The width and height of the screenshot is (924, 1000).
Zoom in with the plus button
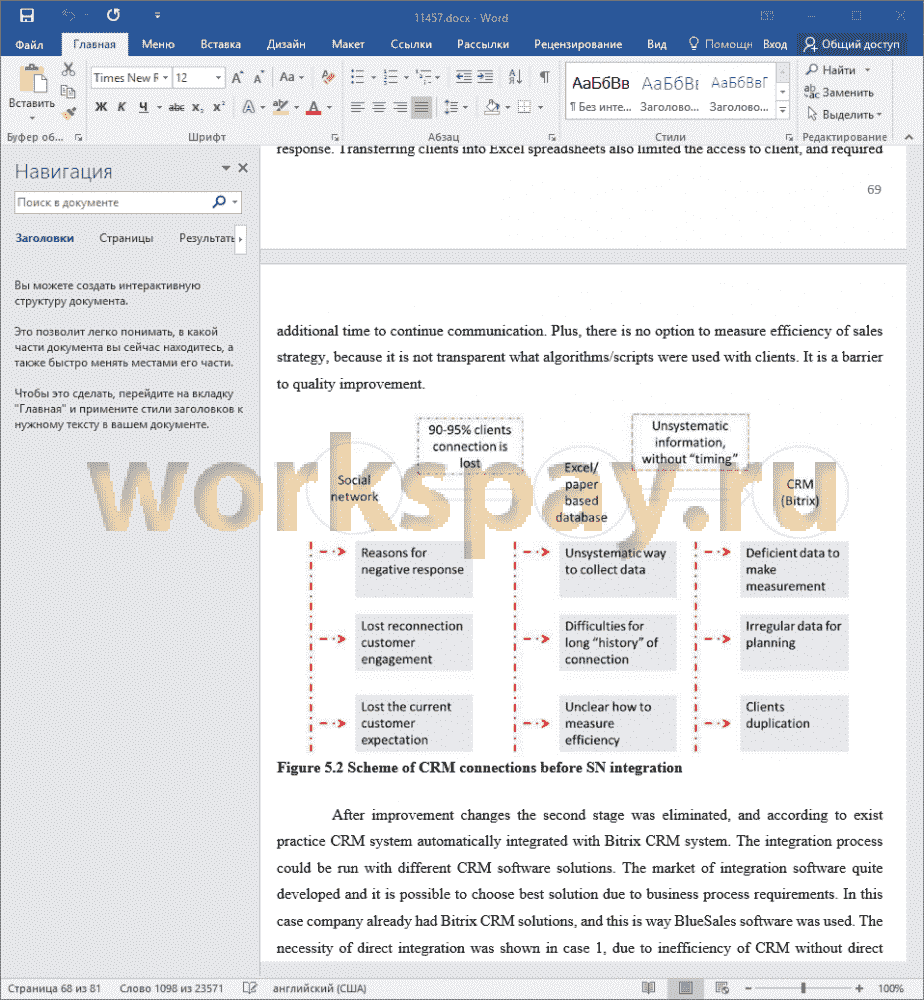click(x=859, y=987)
